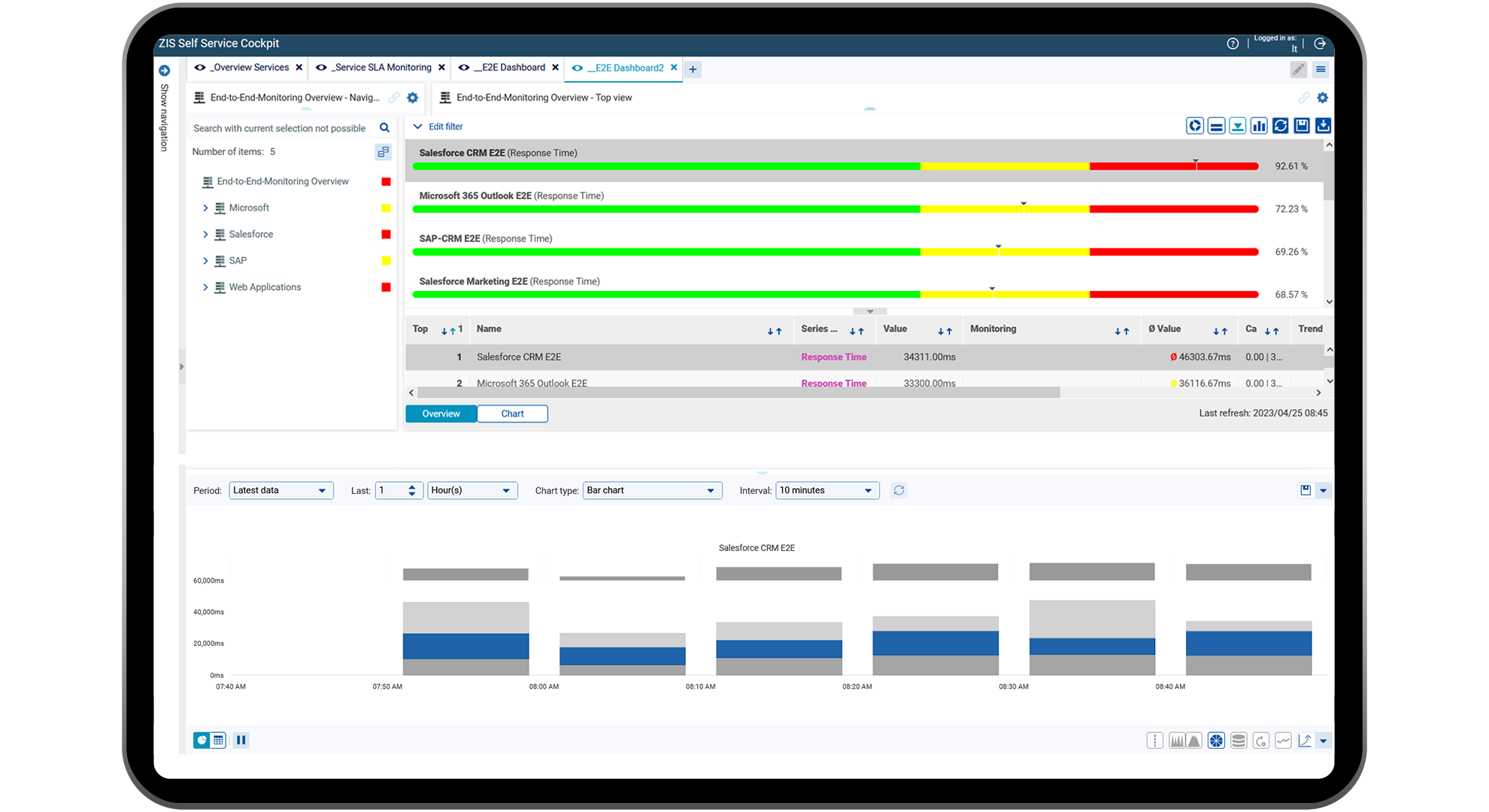Screen dimensions: 1489x812
Task: Select End-to-End-Monitoring Overview tree item
Action: 283,181
